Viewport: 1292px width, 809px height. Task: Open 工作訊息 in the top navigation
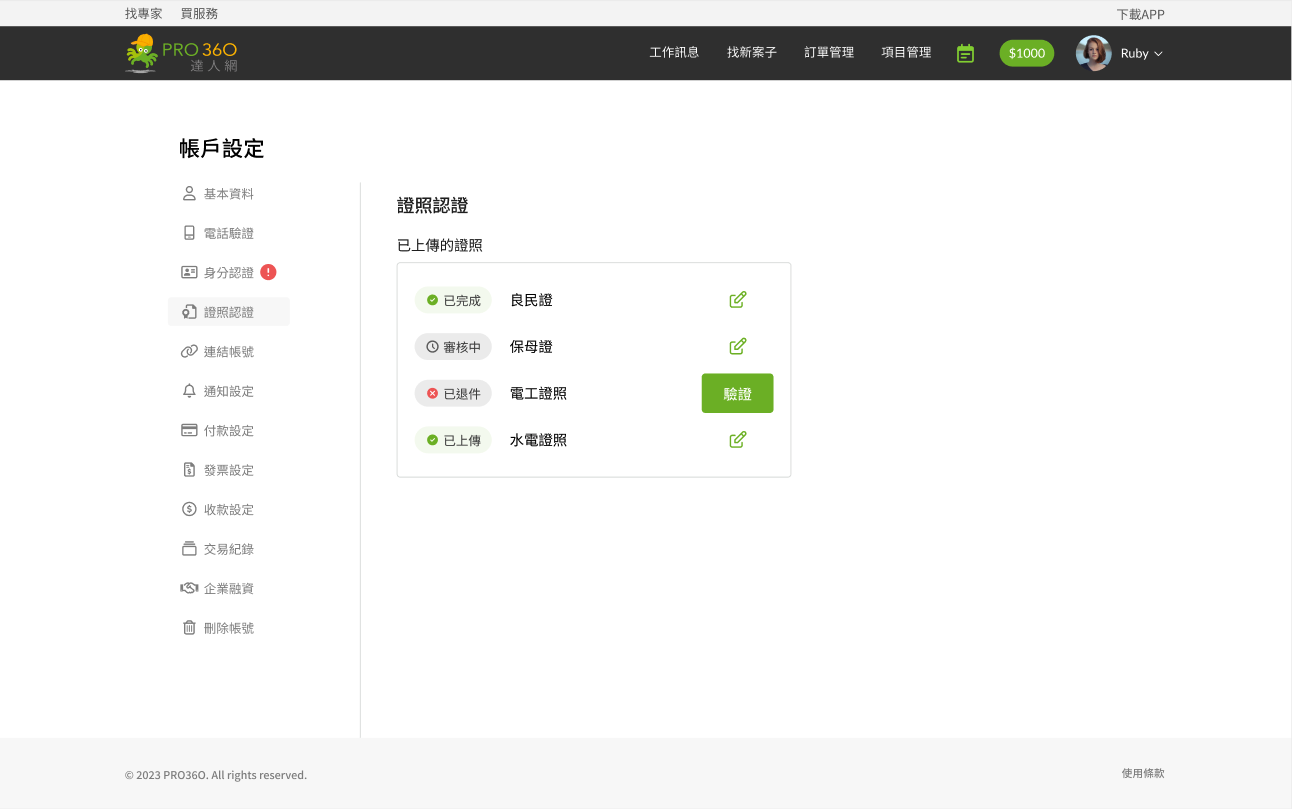(674, 53)
